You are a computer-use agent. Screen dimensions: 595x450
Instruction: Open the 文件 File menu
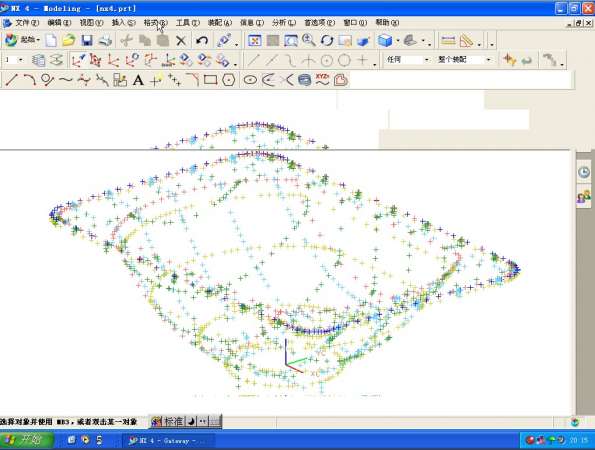tap(27, 23)
